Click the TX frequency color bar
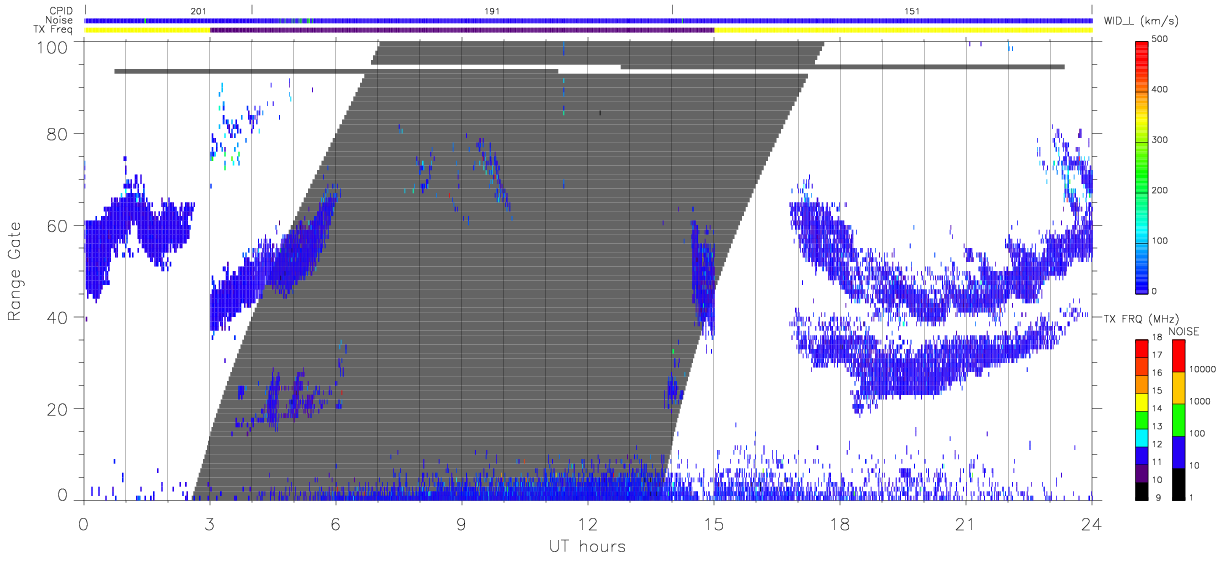1228x567 pixels. coord(1141,419)
